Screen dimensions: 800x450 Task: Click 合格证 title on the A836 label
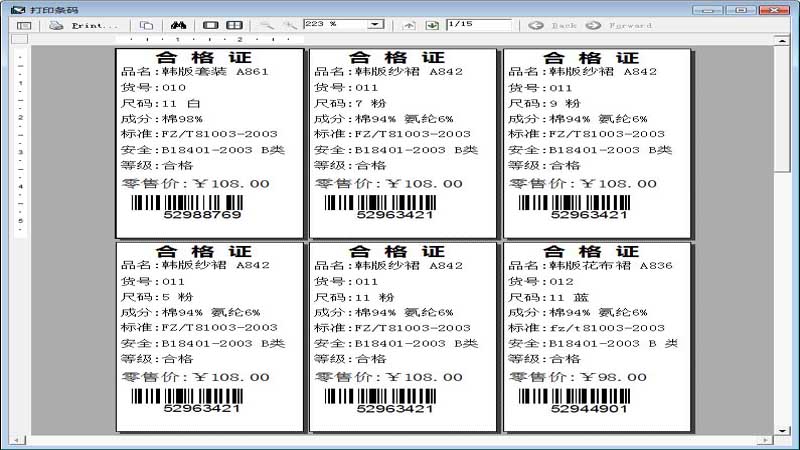tap(591, 251)
